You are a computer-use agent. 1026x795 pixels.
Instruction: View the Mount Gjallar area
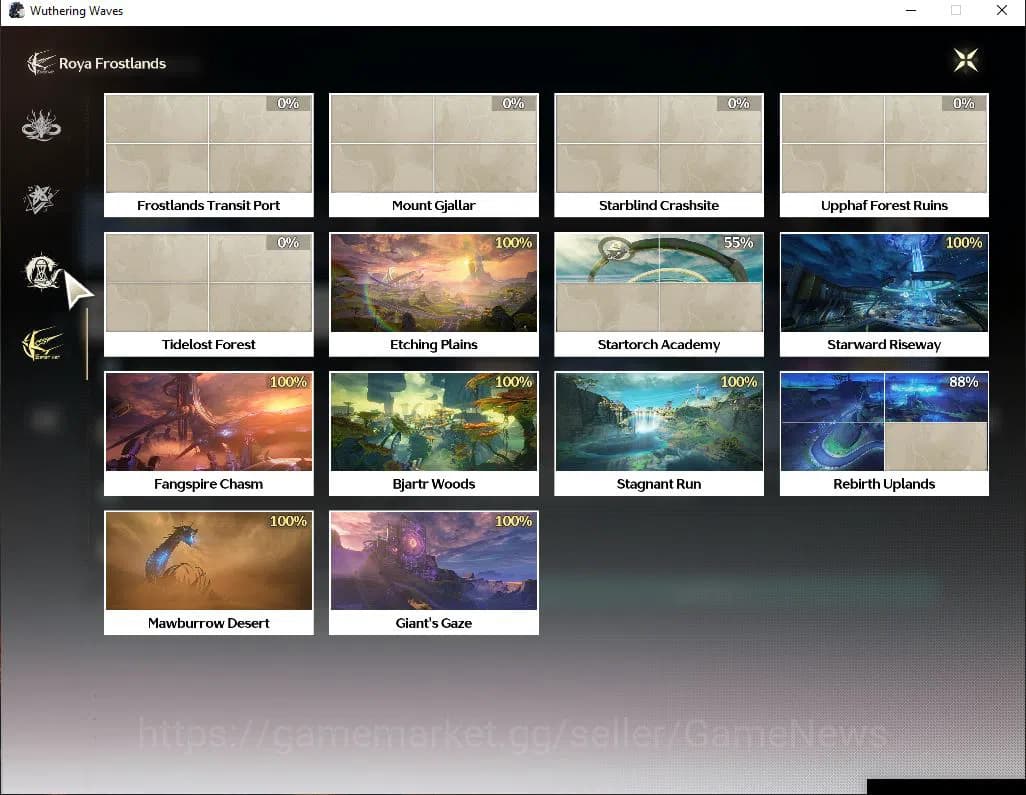click(433, 155)
